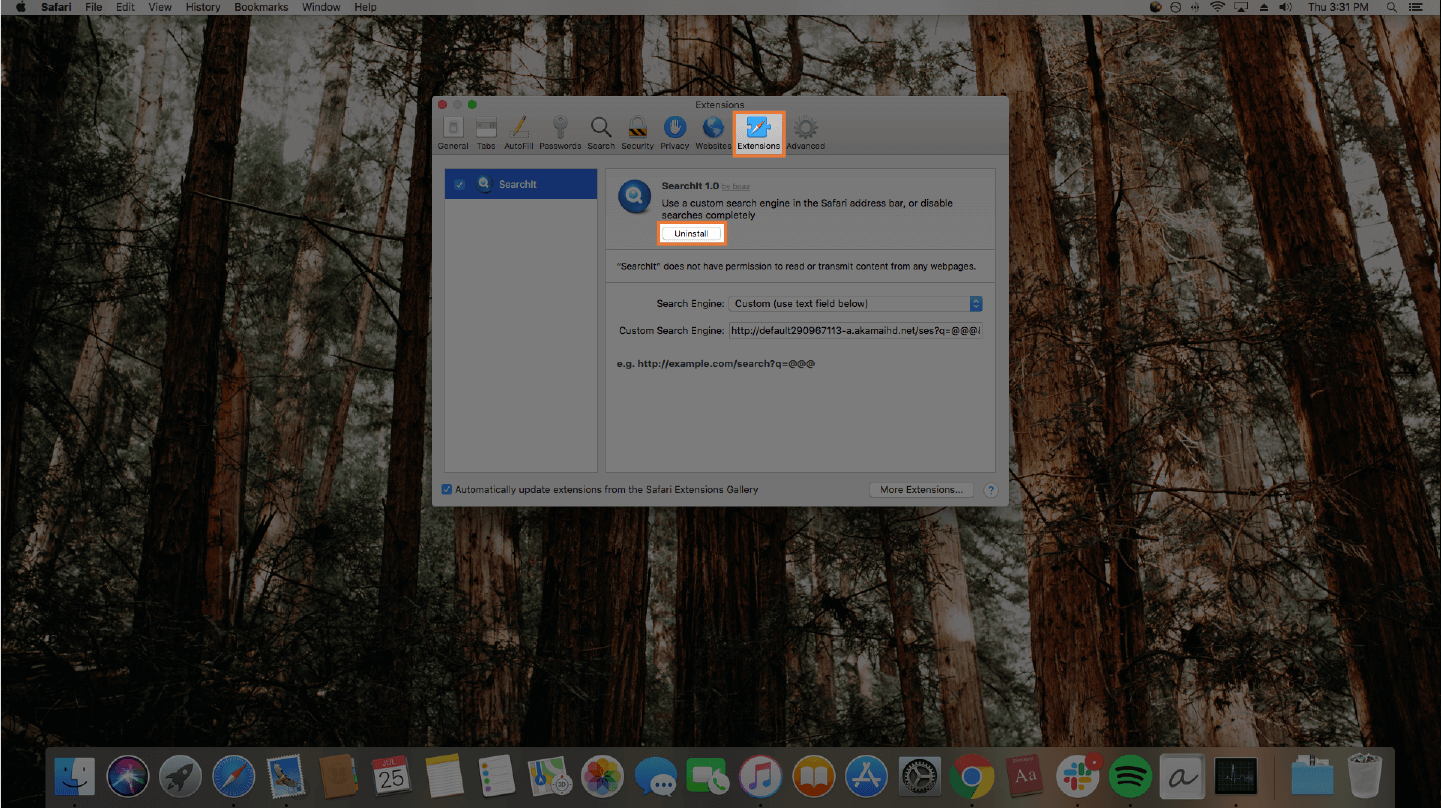The width and height of the screenshot is (1441, 808).
Task: Open Maps in the Dock
Action: 549,776
